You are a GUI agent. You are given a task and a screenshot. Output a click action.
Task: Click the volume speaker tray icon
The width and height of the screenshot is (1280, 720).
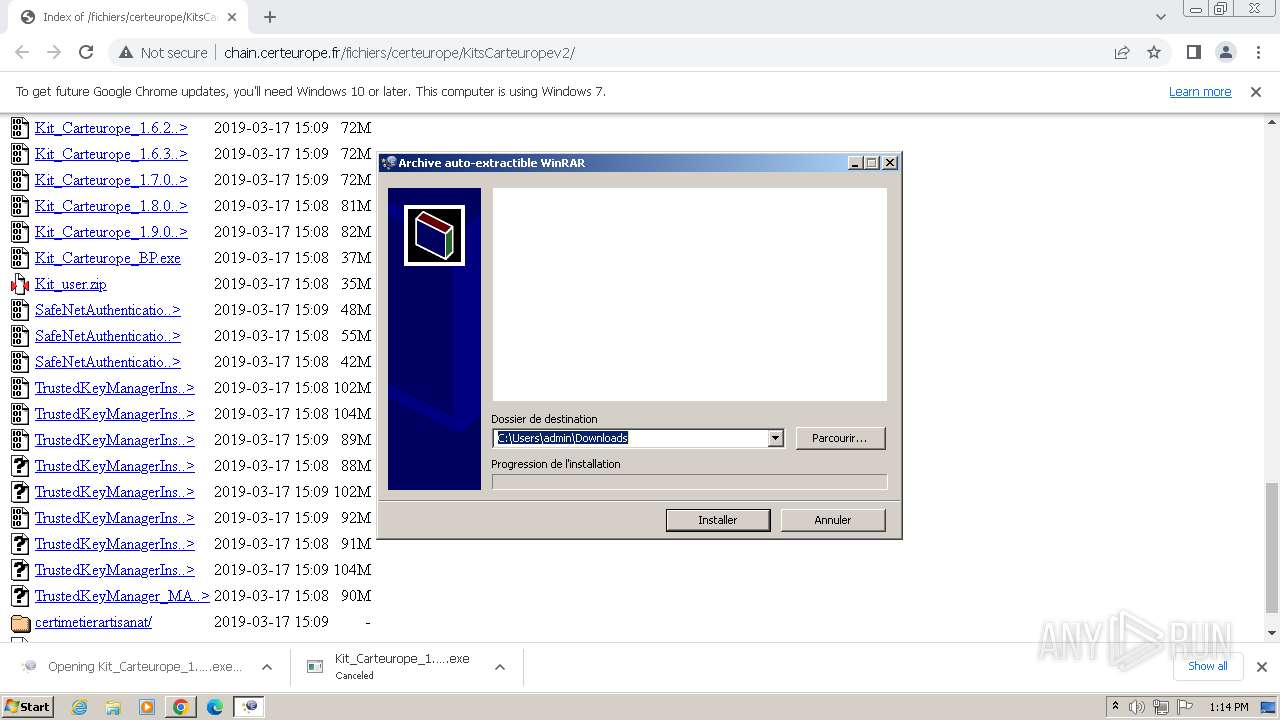pyautogui.click(x=1137, y=707)
